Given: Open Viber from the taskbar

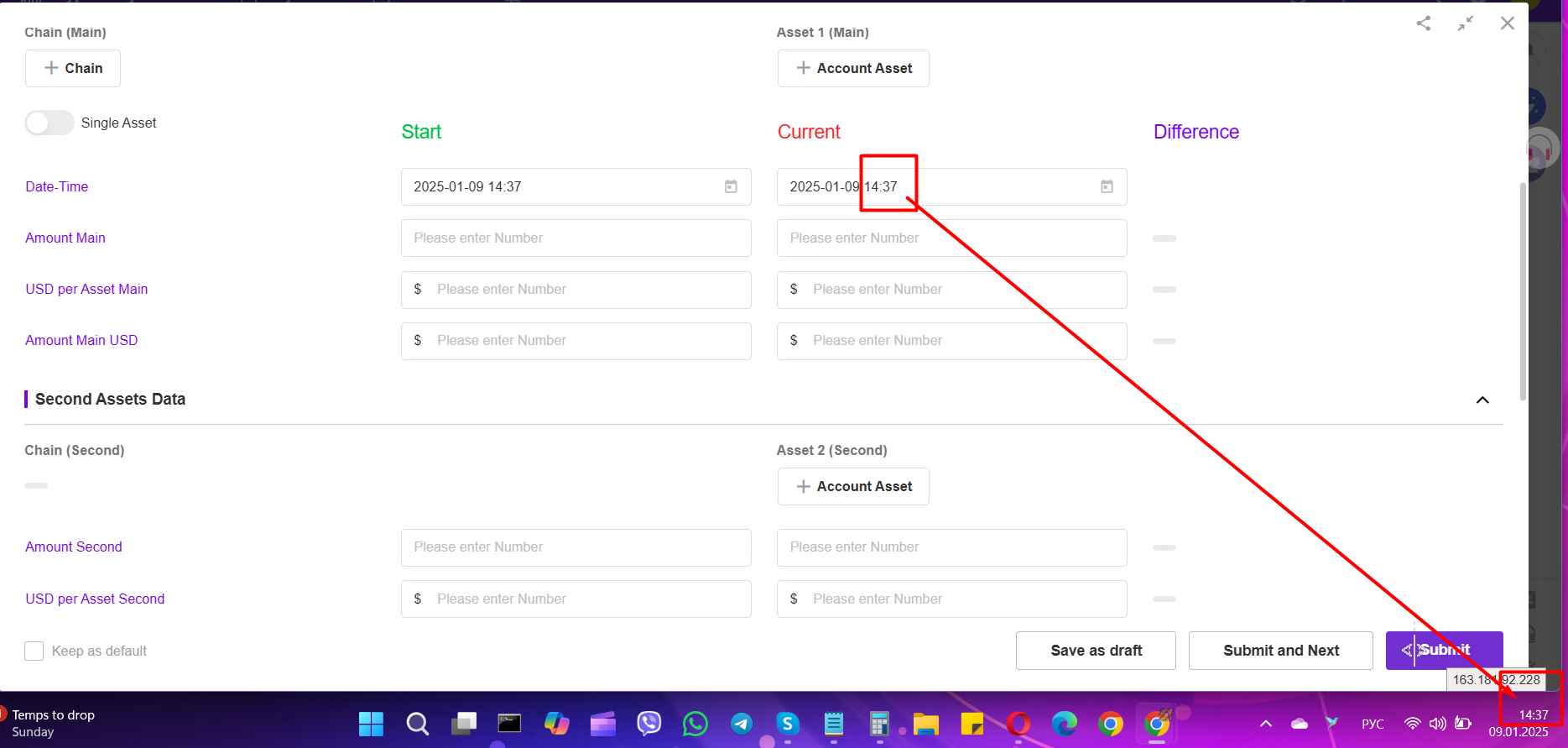Looking at the screenshot, I should coord(649,724).
